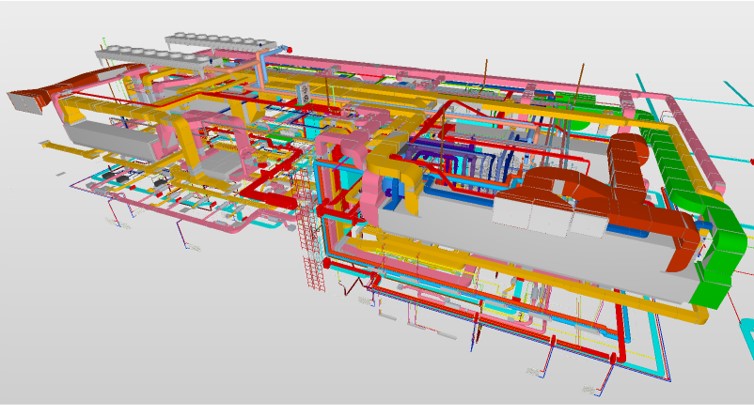Pick the thin brown vertical pole at top right
Viewport: 754px width, 405px height.
pos(578,76)
